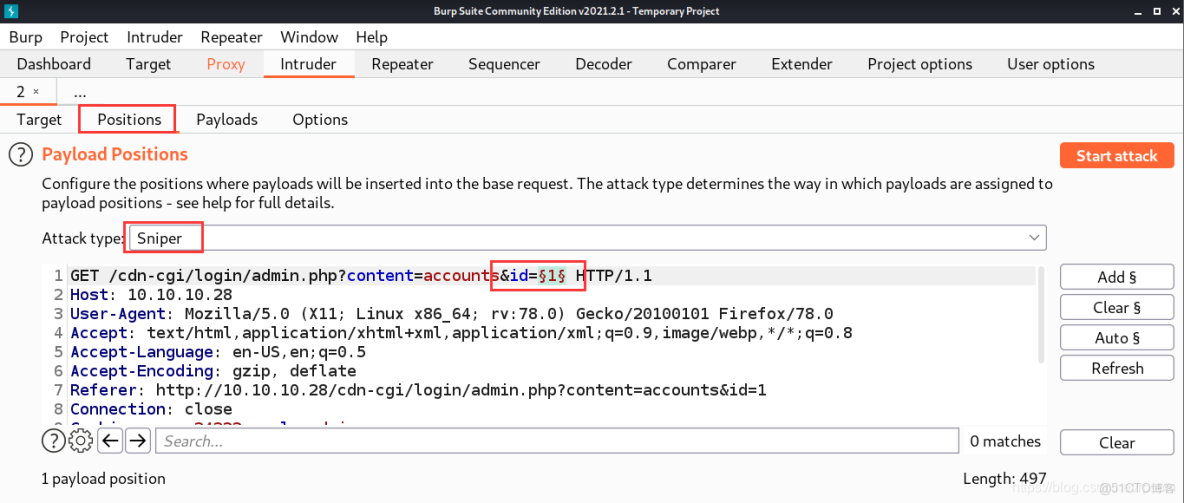Open the Intruder menu in the menu bar

coord(154,37)
